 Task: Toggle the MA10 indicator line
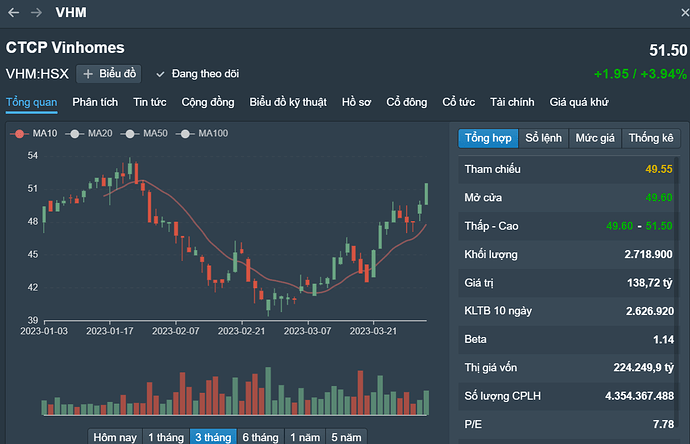pyautogui.click(x=30, y=134)
